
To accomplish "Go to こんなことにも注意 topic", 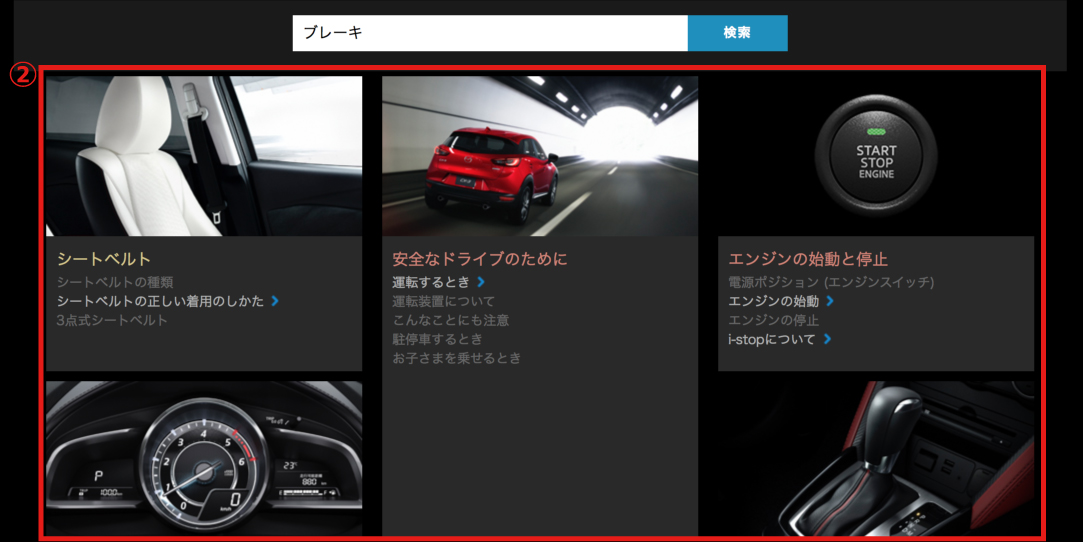I will point(450,320).
